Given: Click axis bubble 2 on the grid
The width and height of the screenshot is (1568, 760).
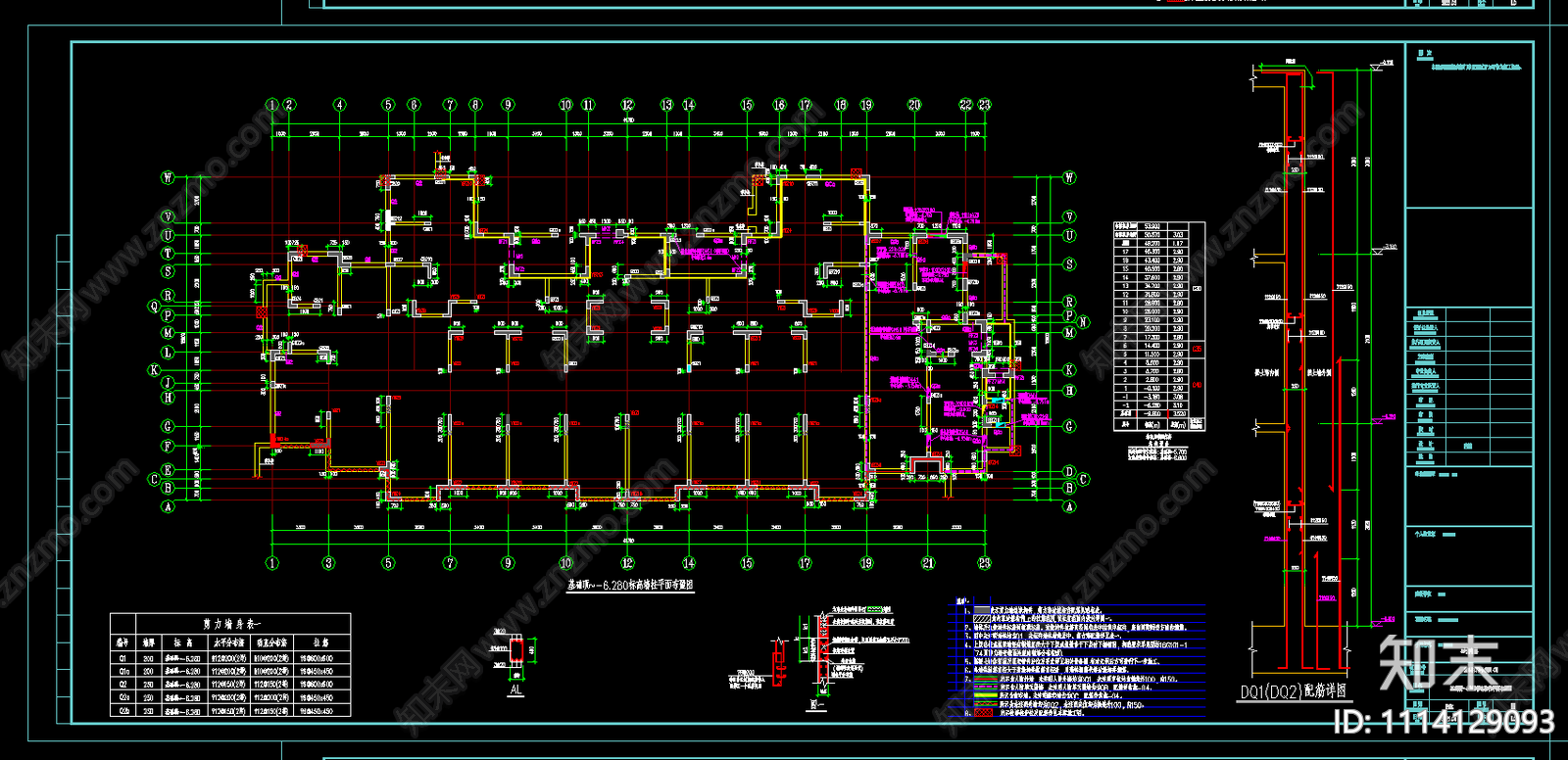Looking at the screenshot, I should 289,105.
